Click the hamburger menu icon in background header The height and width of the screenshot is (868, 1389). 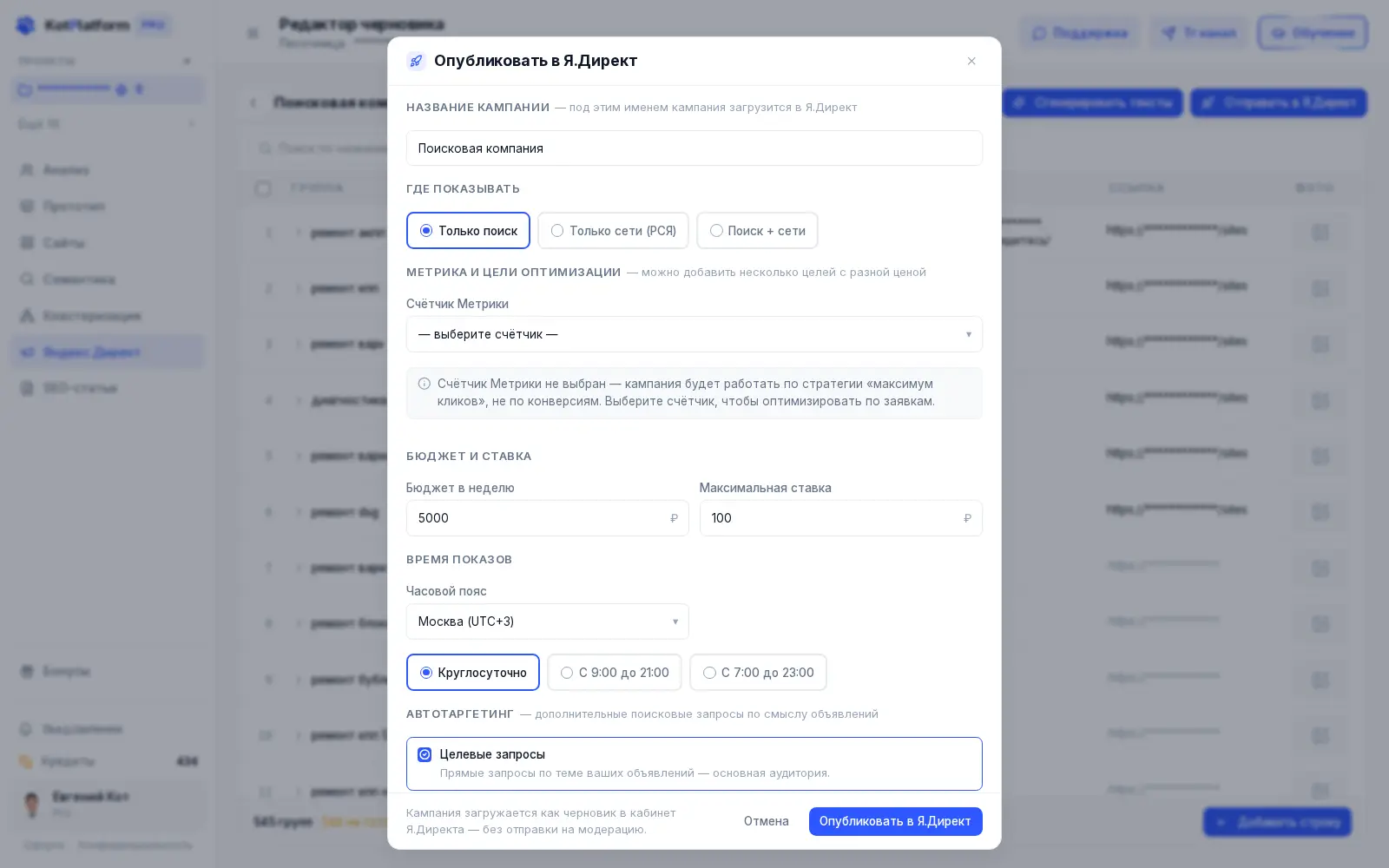tap(253, 33)
